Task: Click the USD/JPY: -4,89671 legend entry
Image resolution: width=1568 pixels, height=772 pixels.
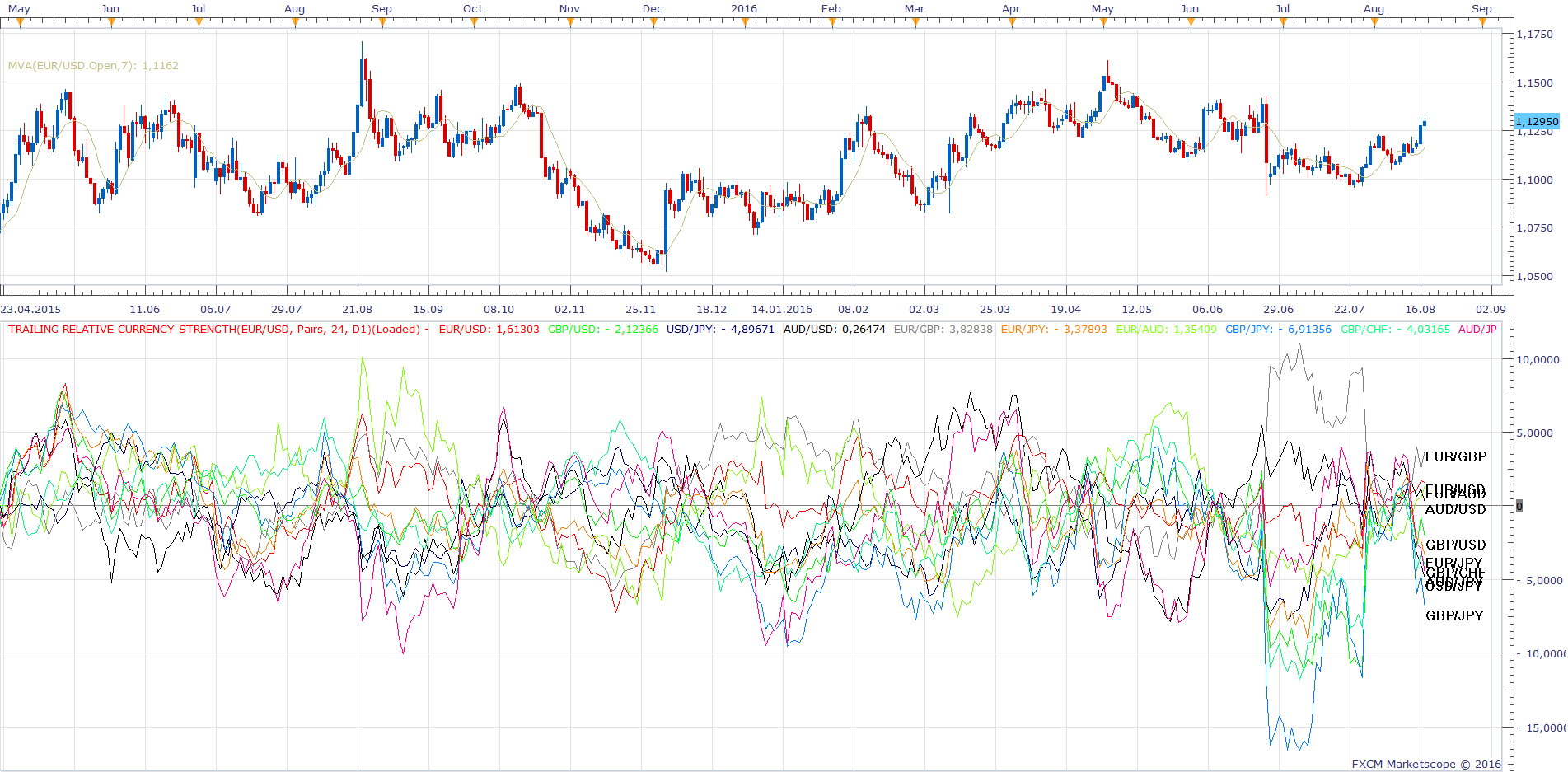Action: pyautogui.click(x=720, y=330)
